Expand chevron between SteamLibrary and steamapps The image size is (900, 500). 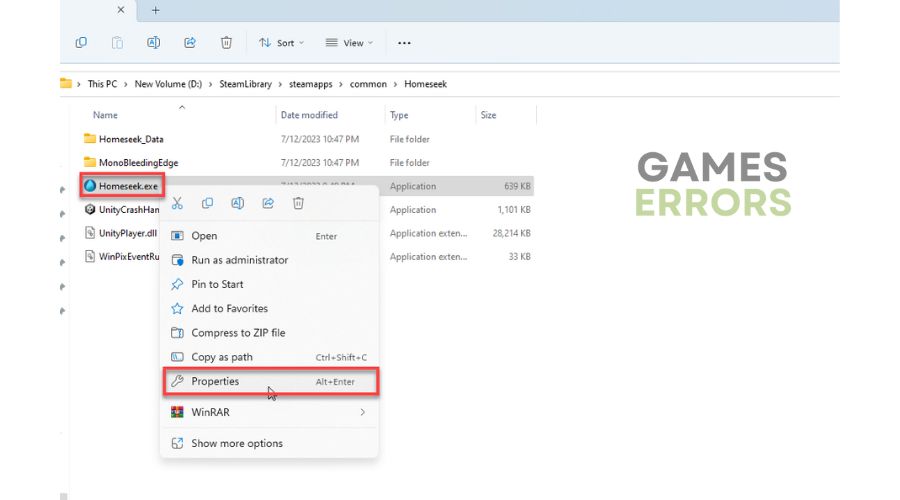[x=280, y=84]
